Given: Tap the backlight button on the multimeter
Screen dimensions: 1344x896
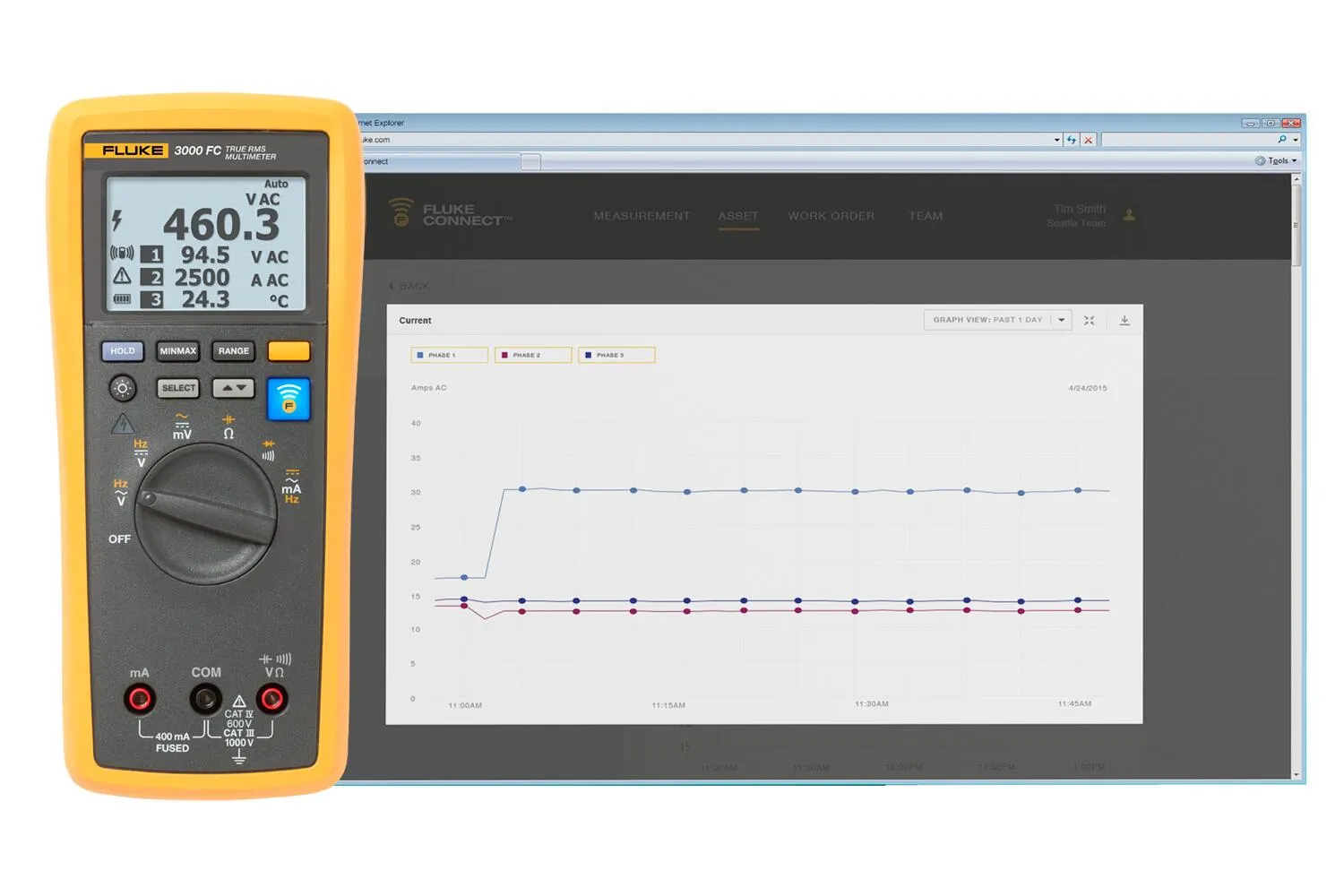Looking at the screenshot, I should pos(123,388).
